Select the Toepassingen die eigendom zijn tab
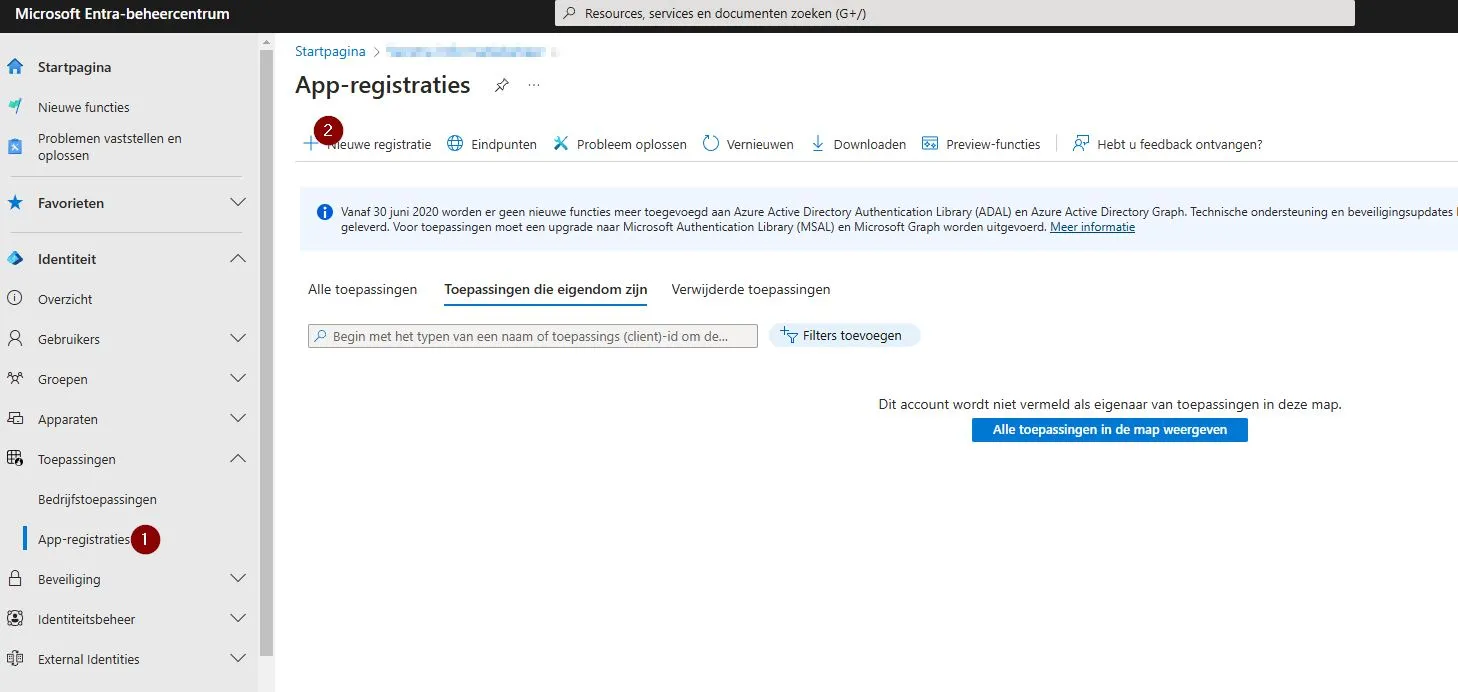1458x692 pixels. click(546, 289)
